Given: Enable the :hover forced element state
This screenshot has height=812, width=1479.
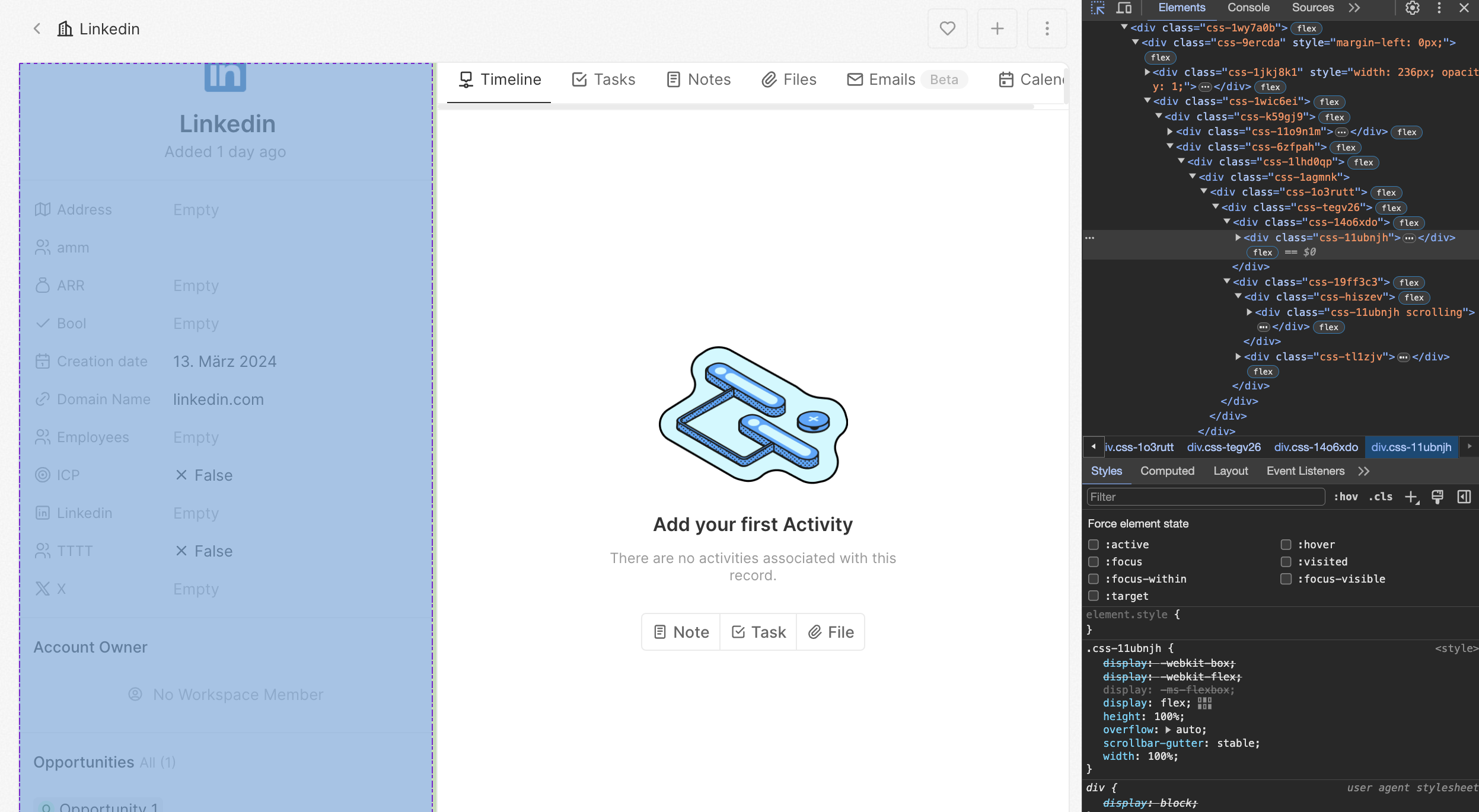Looking at the screenshot, I should 1286,544.
